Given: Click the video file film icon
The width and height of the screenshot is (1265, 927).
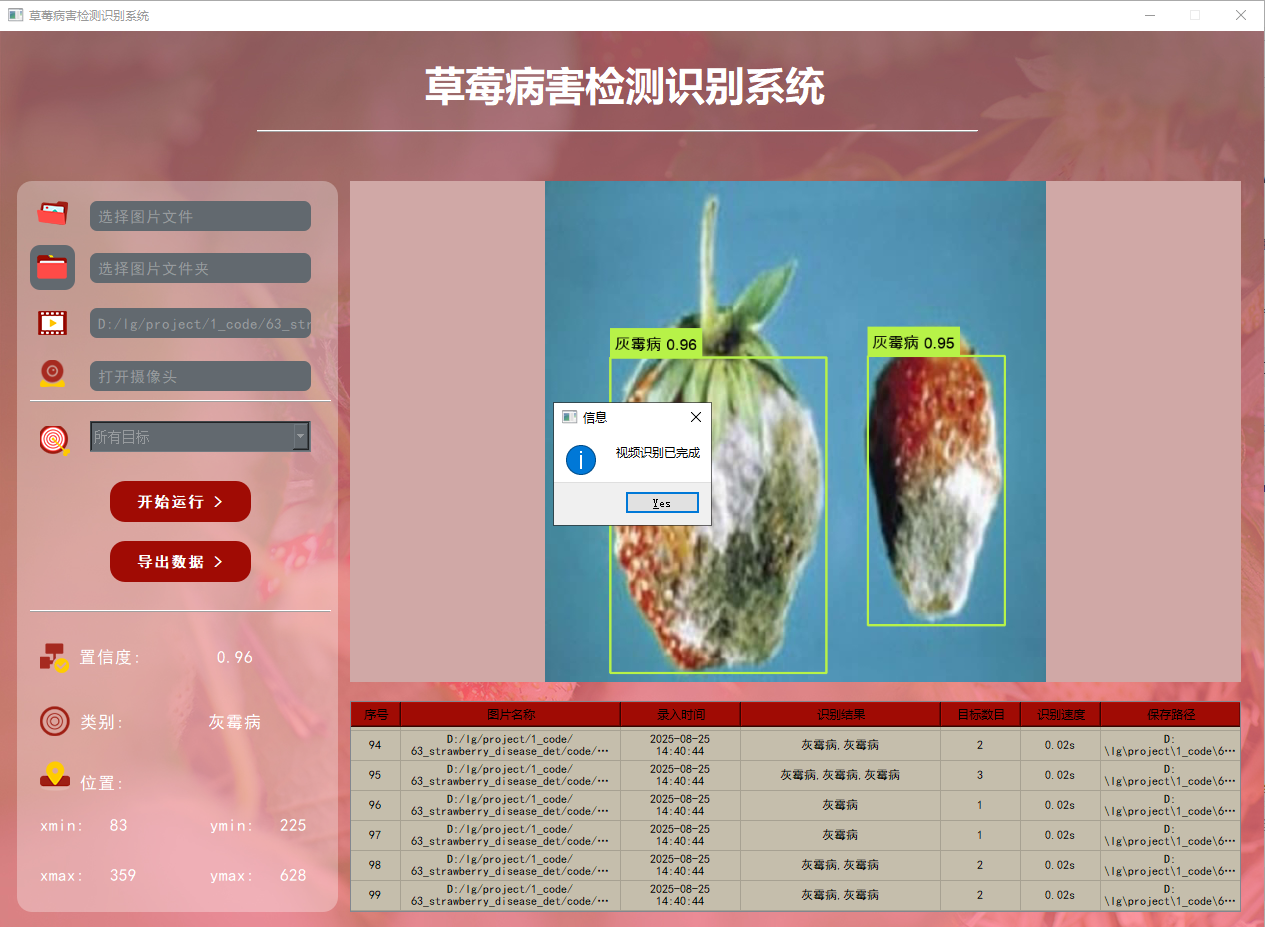Looking at the screenshot, I should tap(53, 322).
